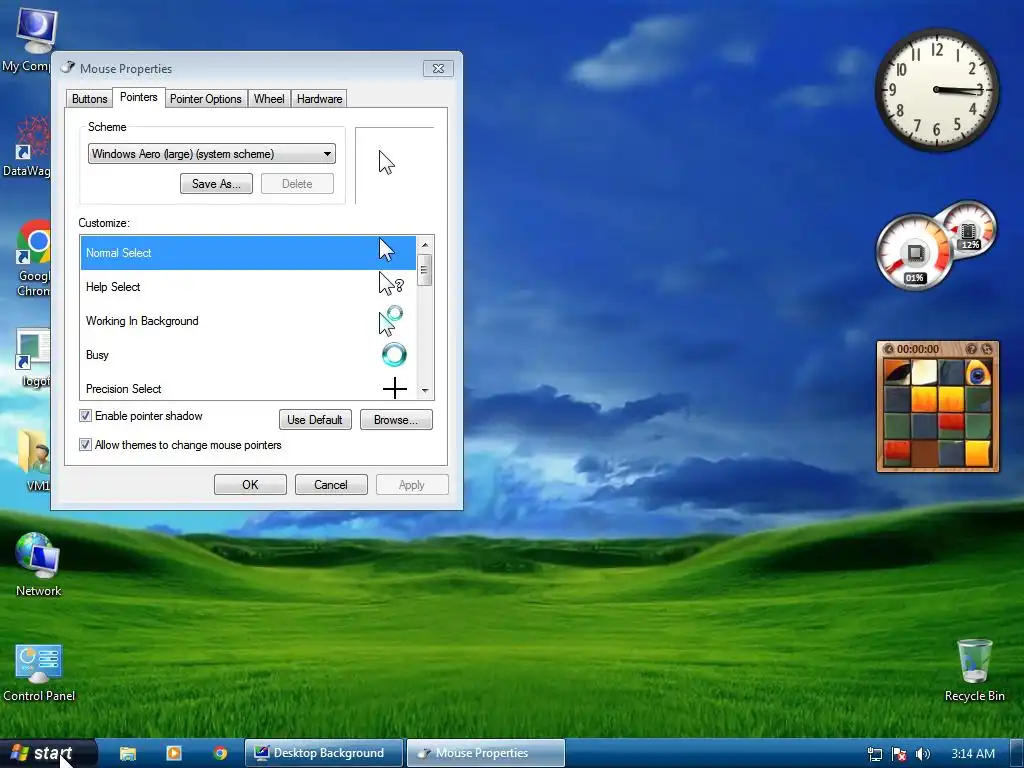Click the Mouse Properties title bar mouse icon

coord(68,68)
